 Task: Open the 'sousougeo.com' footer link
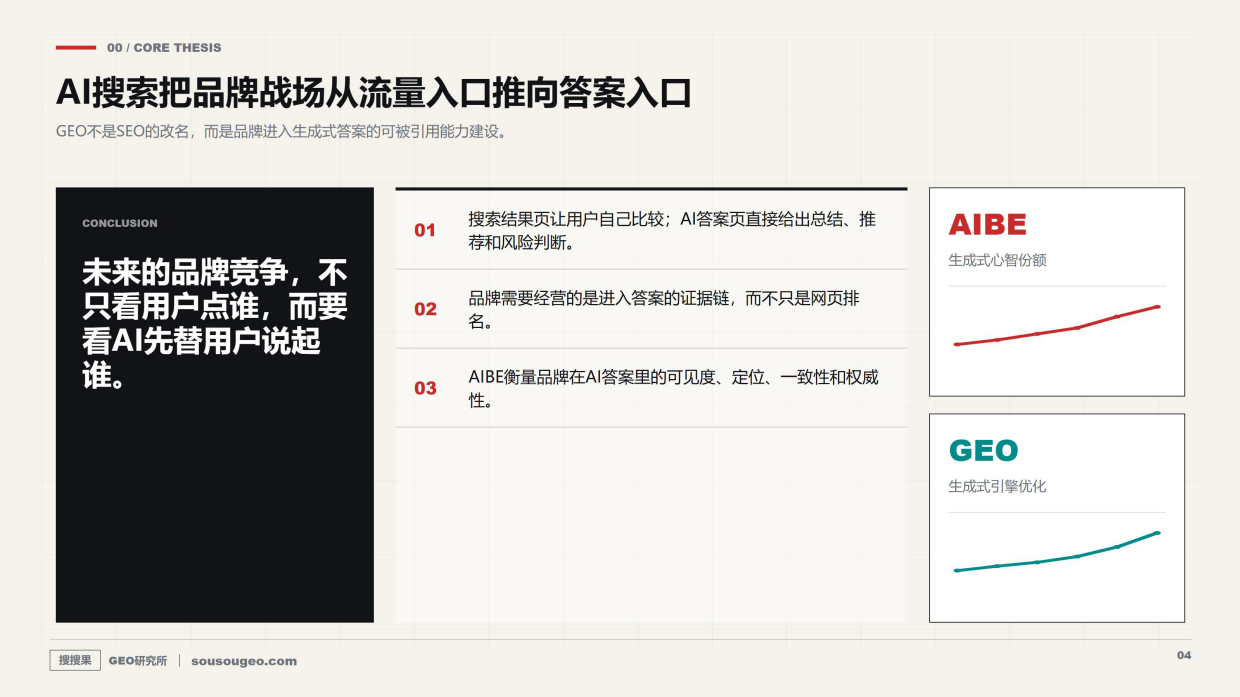pos(244,661)
